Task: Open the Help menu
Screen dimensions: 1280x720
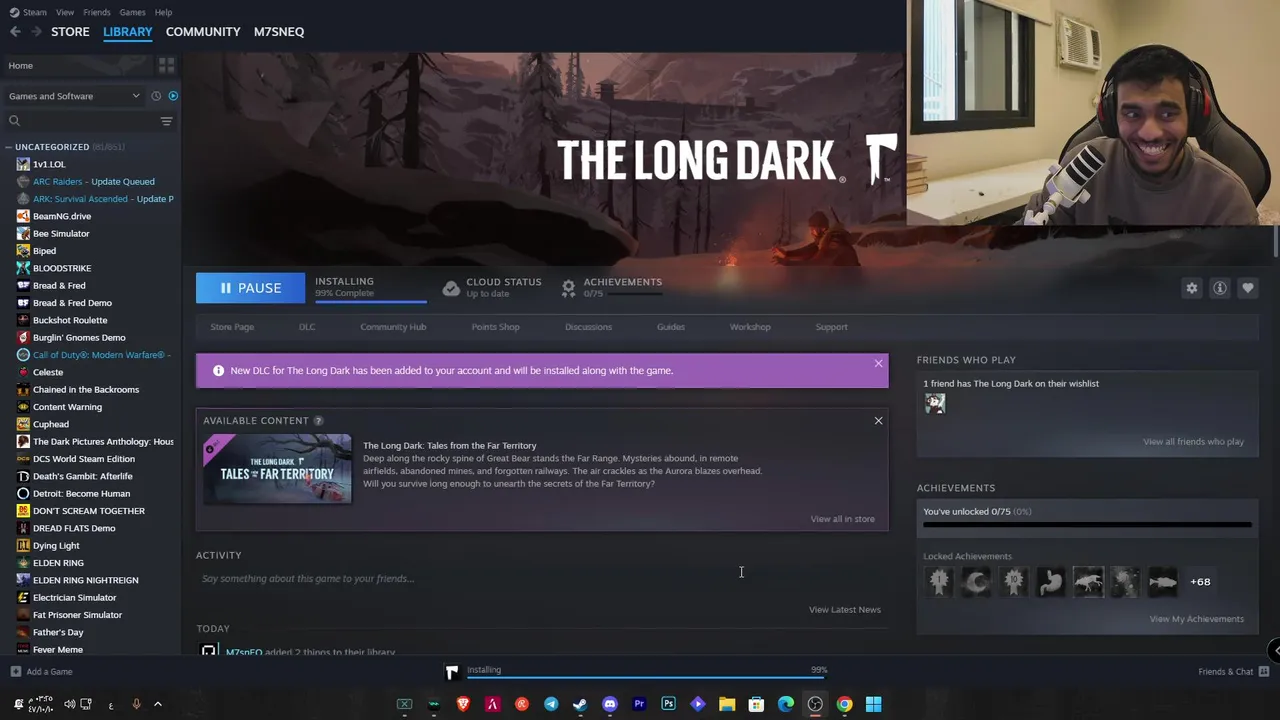Action: click(163, 12)
